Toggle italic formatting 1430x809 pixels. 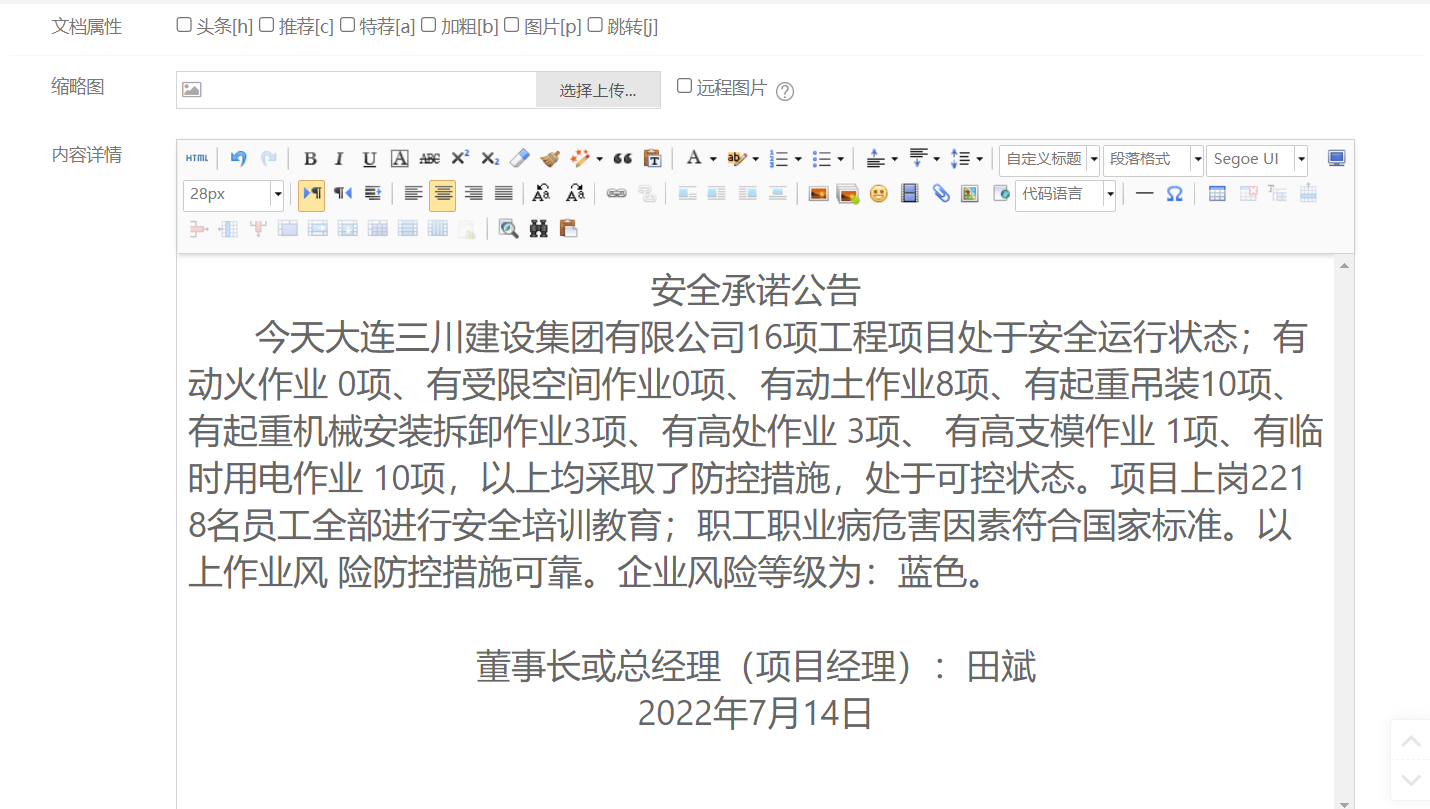pyautogui.click(x=339, y=159)
